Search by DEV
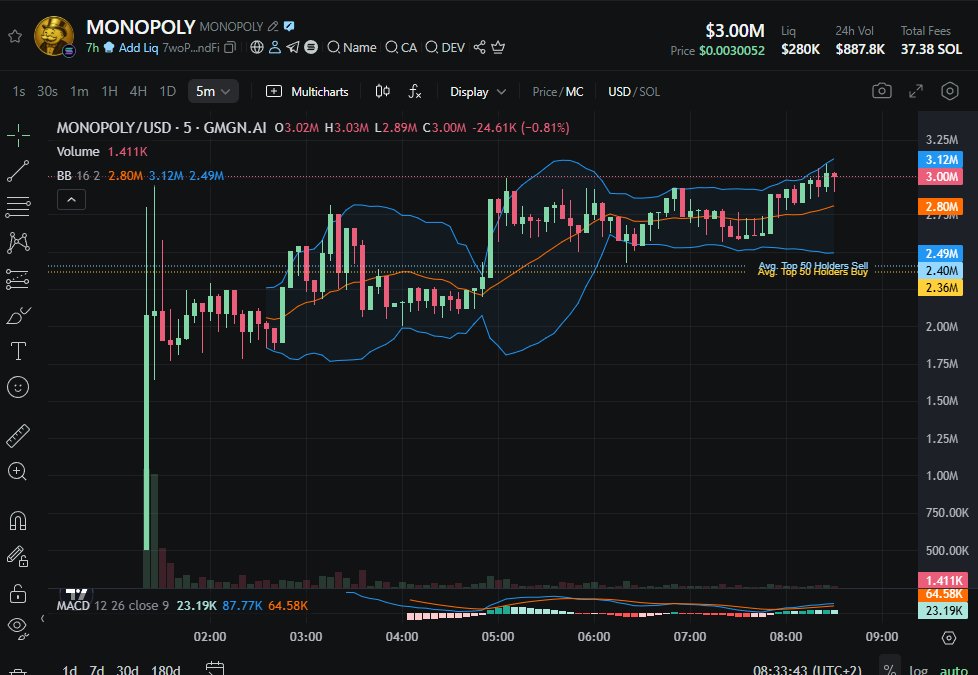This screenshot has width=978, height=675. [x=445, y=47]
